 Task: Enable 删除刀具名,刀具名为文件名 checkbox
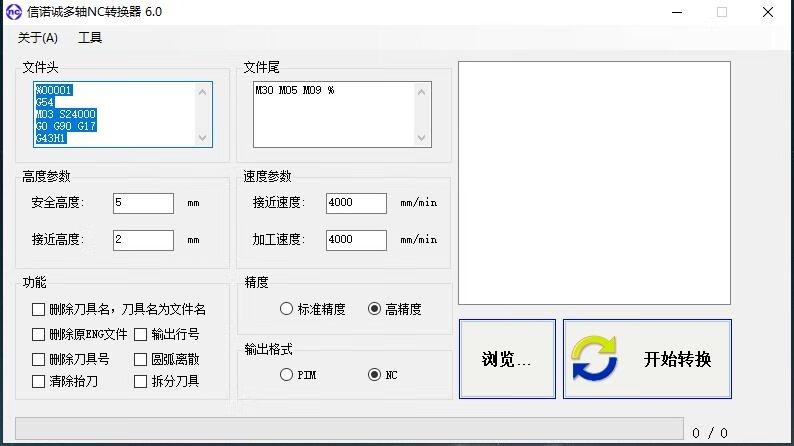click(38, 309)
